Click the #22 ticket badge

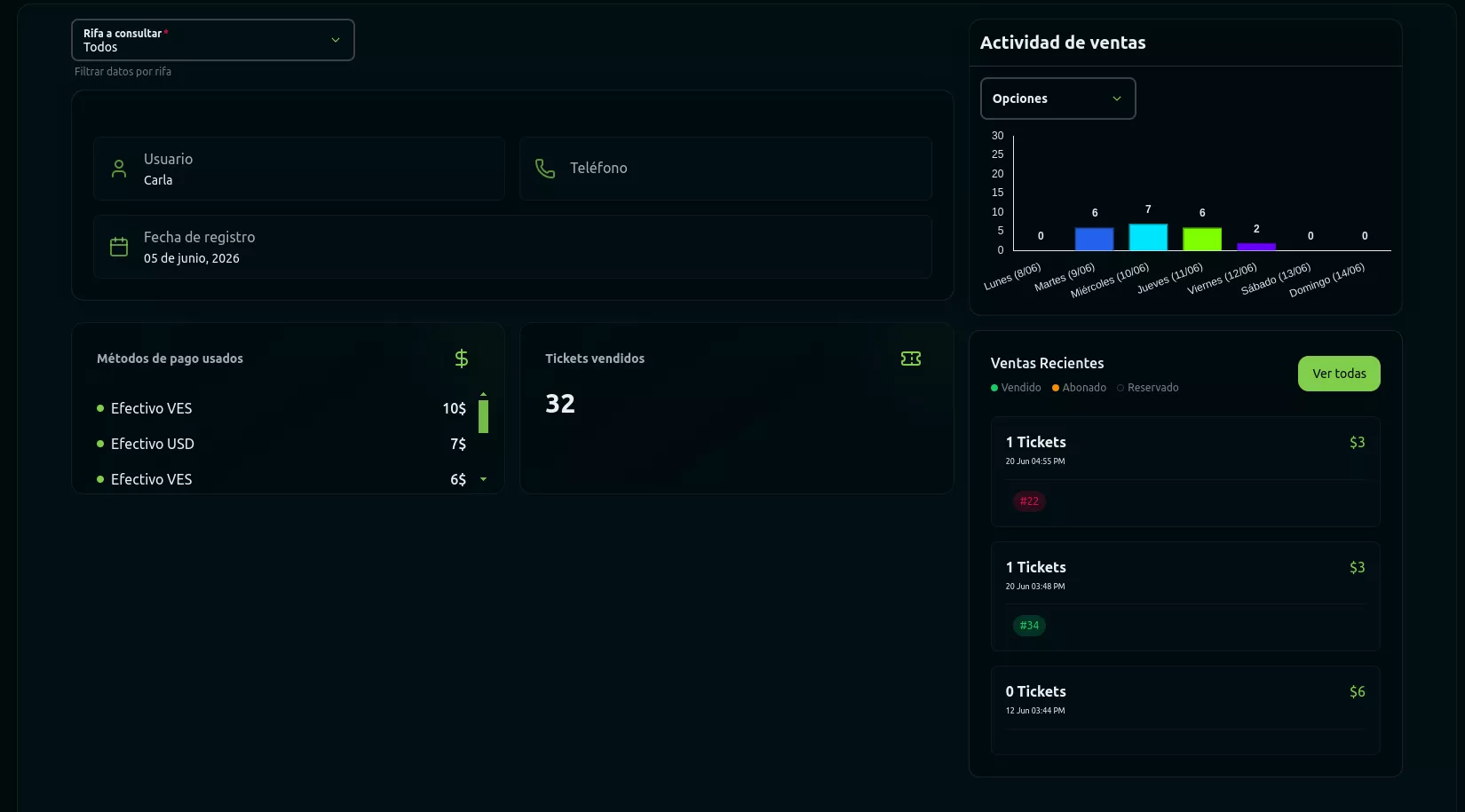(1029, 501)
